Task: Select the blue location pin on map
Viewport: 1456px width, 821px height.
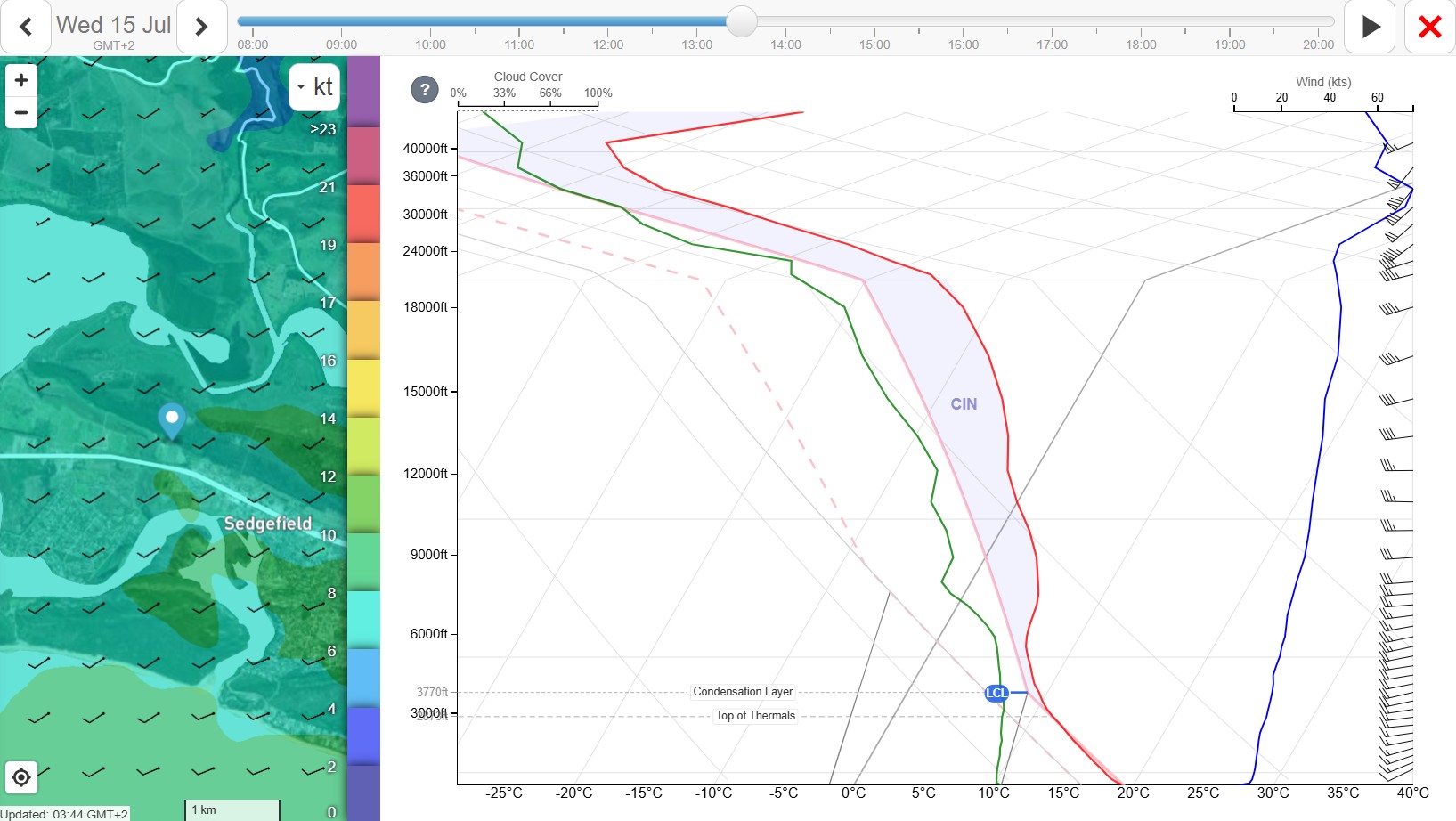Action: point(172,420)
